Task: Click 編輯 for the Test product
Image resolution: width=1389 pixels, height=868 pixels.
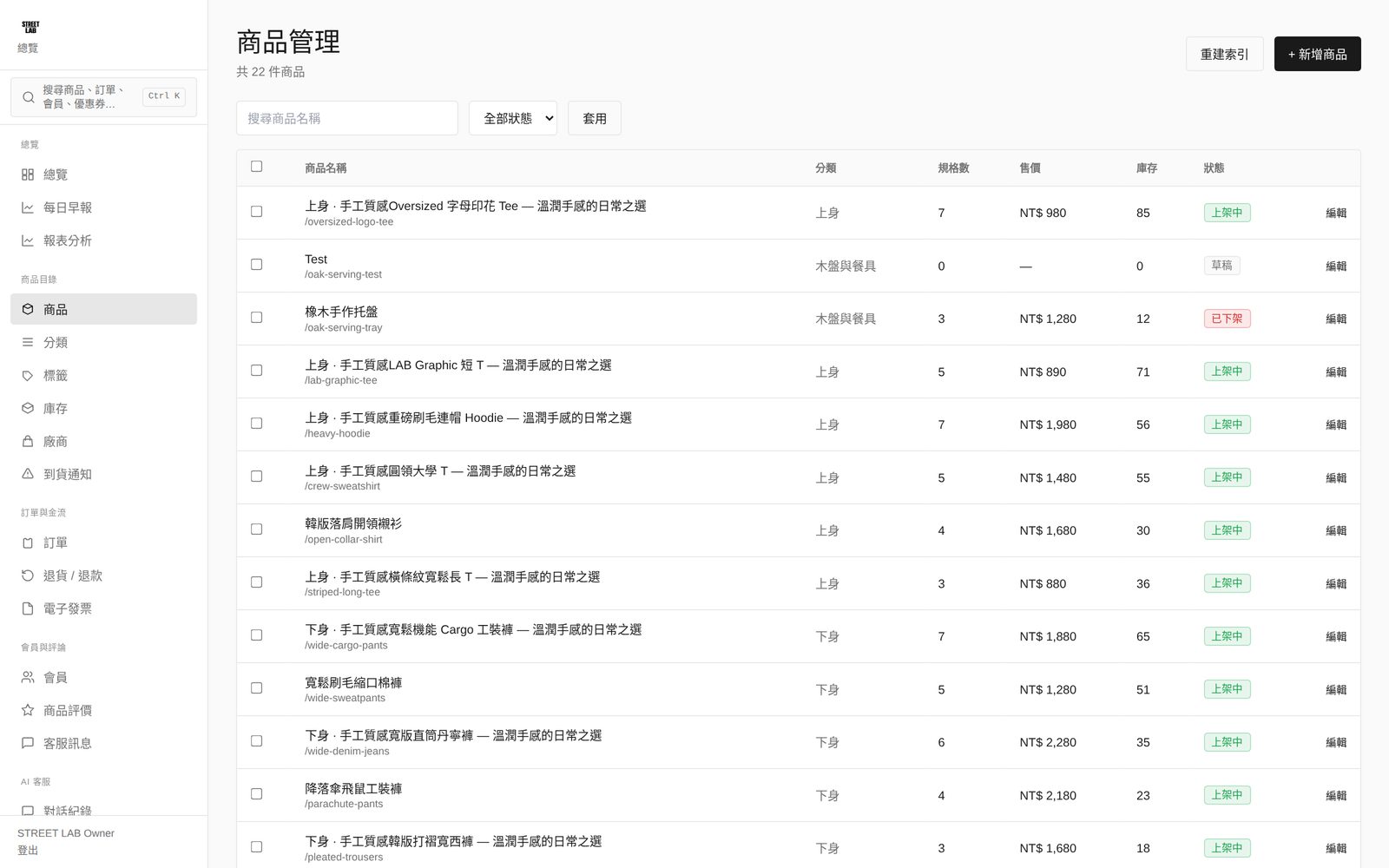Action: (x=1336, y=266)
